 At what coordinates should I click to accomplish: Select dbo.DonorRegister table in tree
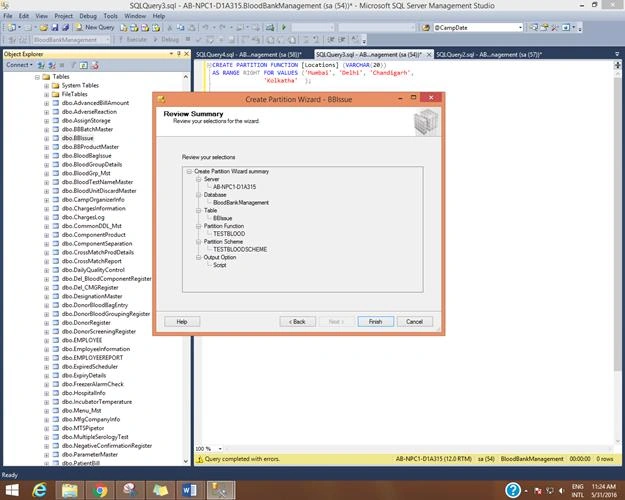pyautogui.click(x=86, y=323)
